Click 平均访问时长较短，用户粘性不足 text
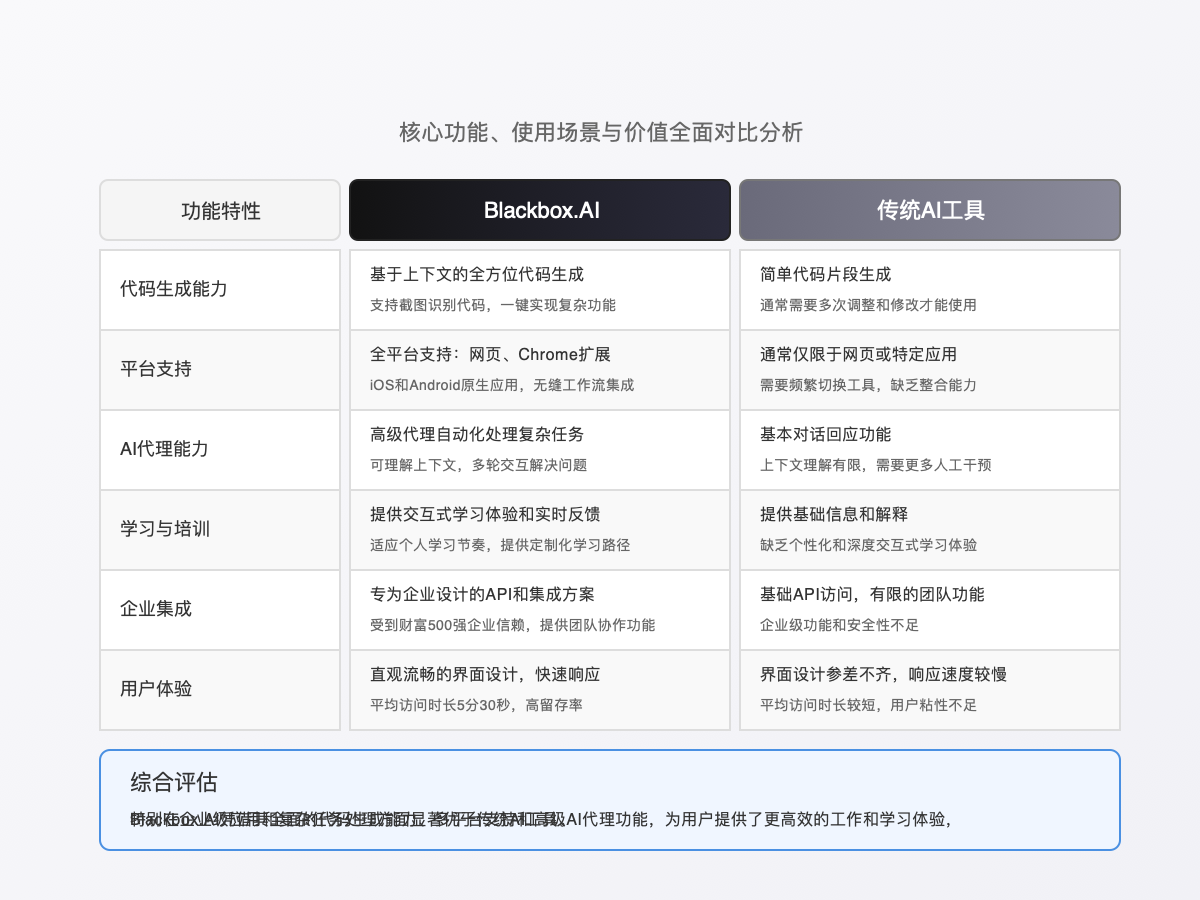The image size is (1200, 900). coord(868,705)
